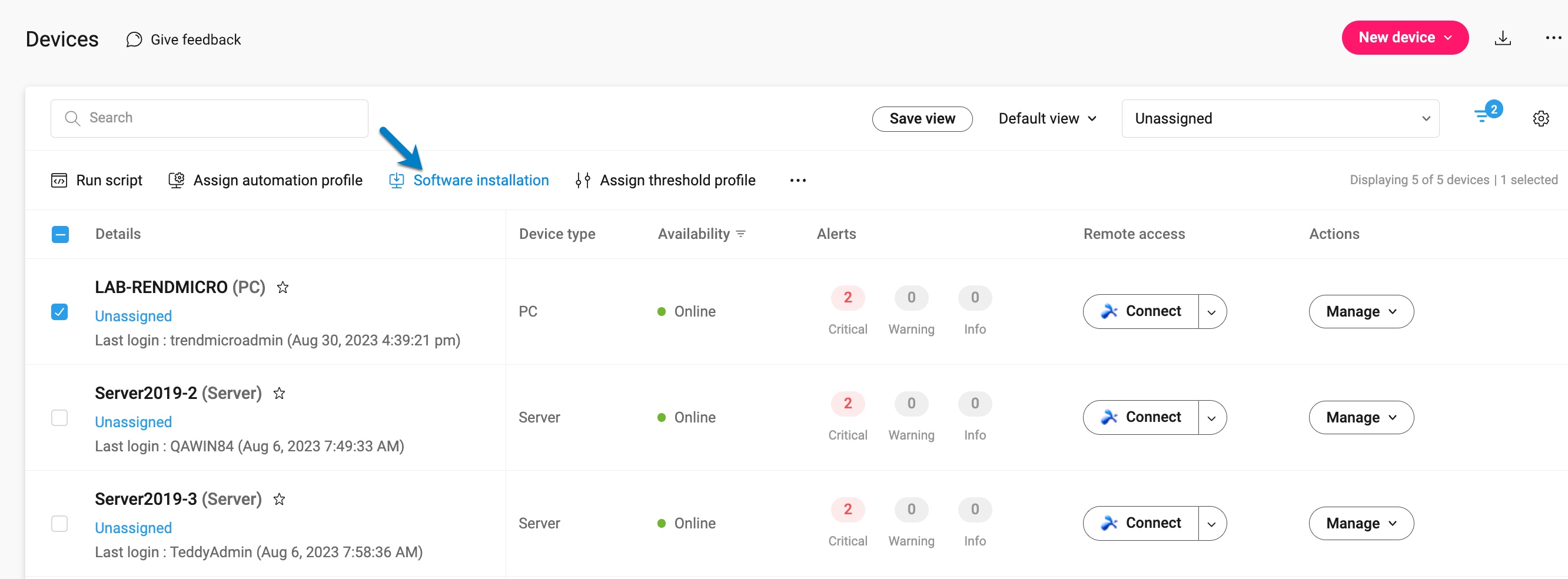Click Last login trendmicroadmin text
Image resolution: width=1568 pixels, height=579 pixels.
click(278, 340)
